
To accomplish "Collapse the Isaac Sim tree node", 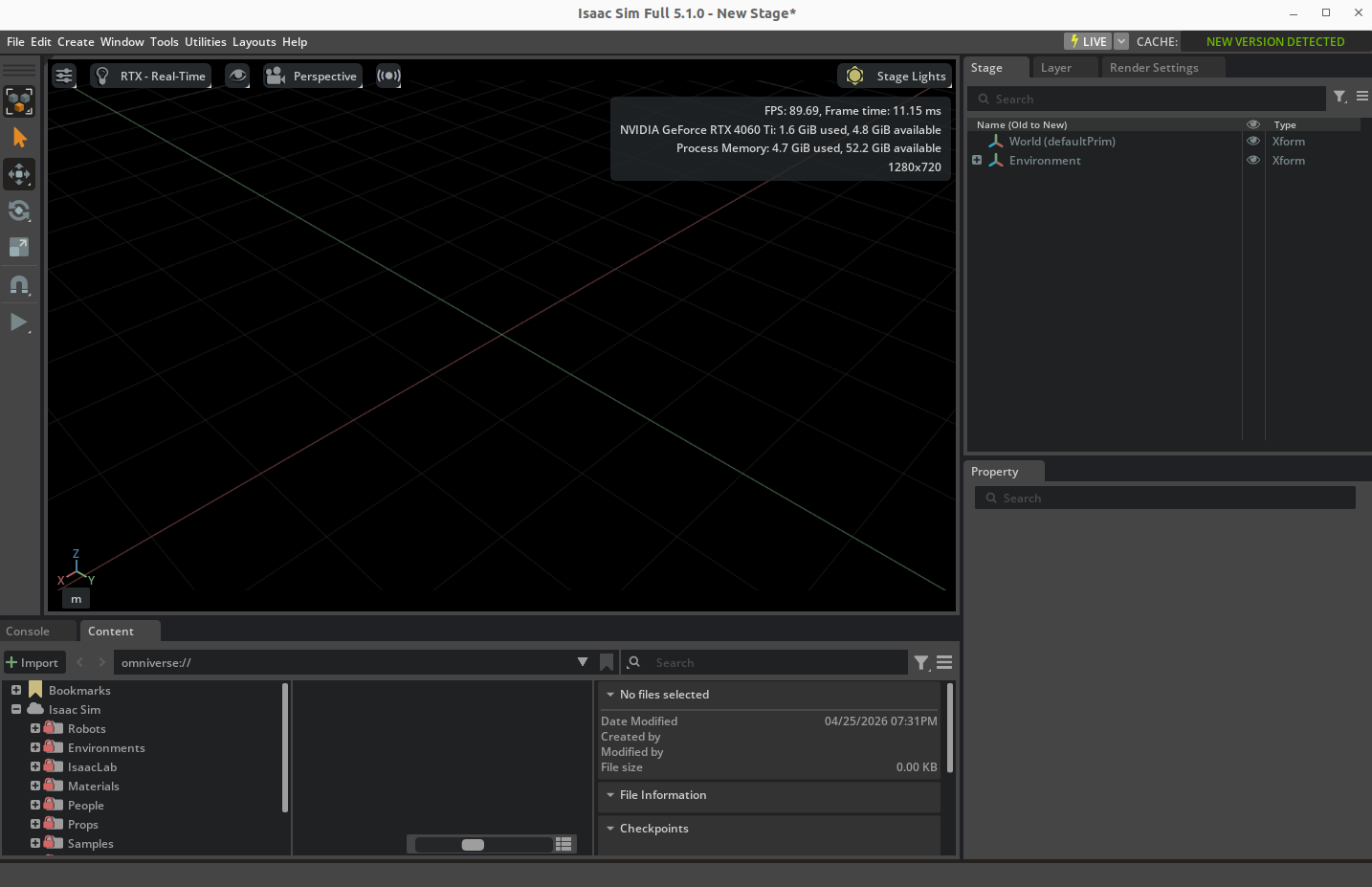I will coord(16,709).
